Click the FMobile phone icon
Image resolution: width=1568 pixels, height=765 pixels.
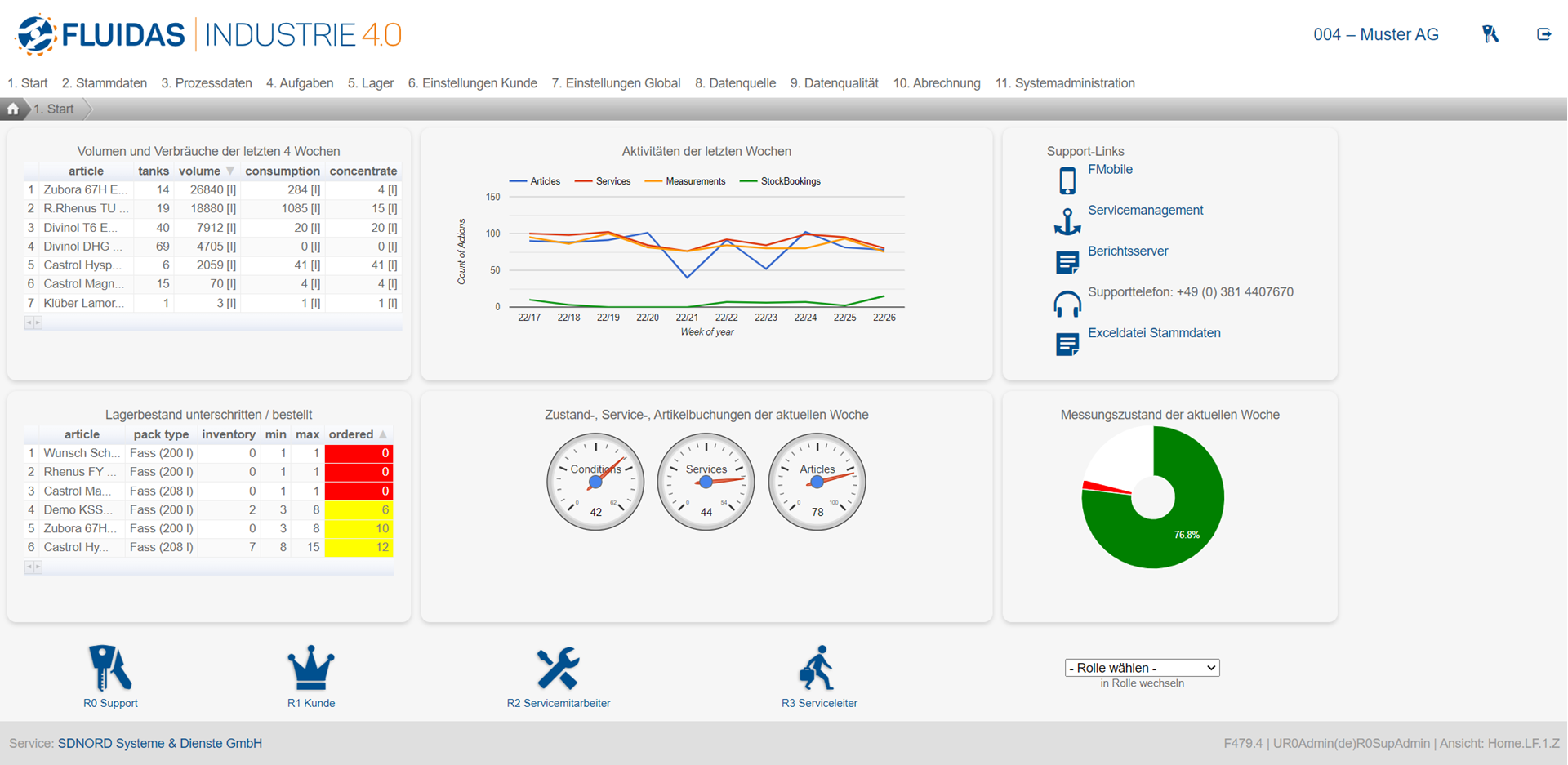coord(1067,180)
